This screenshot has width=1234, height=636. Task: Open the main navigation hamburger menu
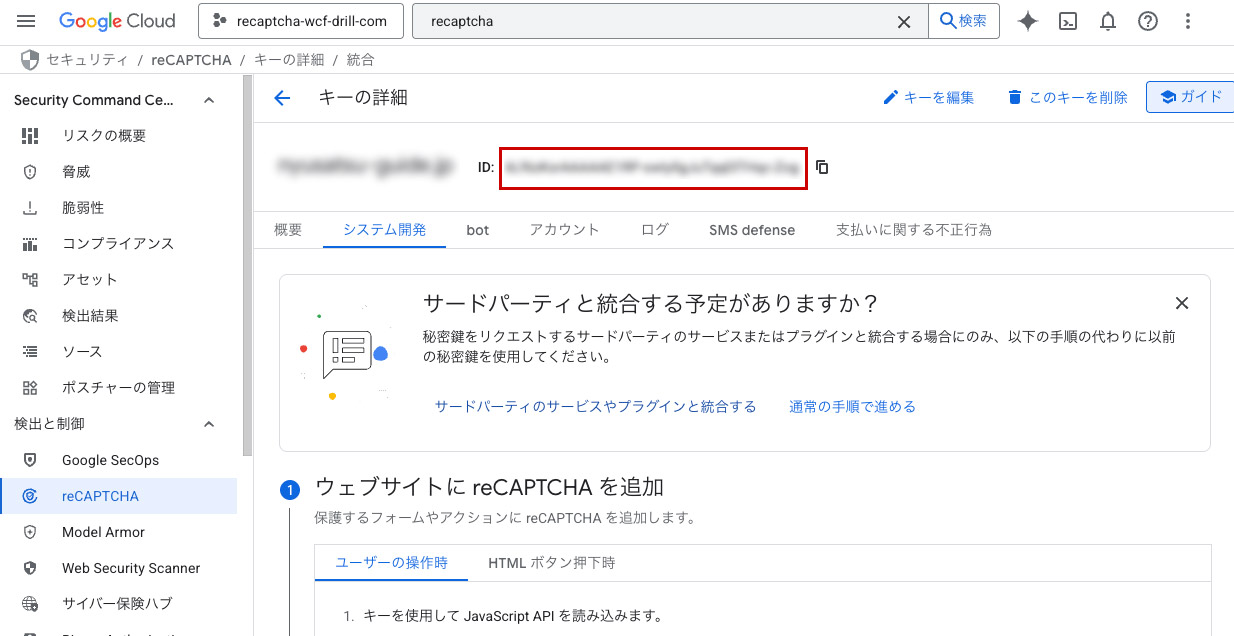point(26,21)
